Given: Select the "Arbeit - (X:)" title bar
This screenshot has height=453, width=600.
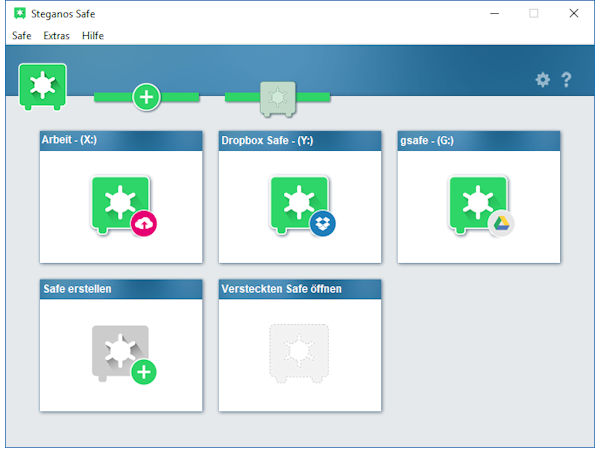Looking at the screenshot, I should [x=121, y=140].
